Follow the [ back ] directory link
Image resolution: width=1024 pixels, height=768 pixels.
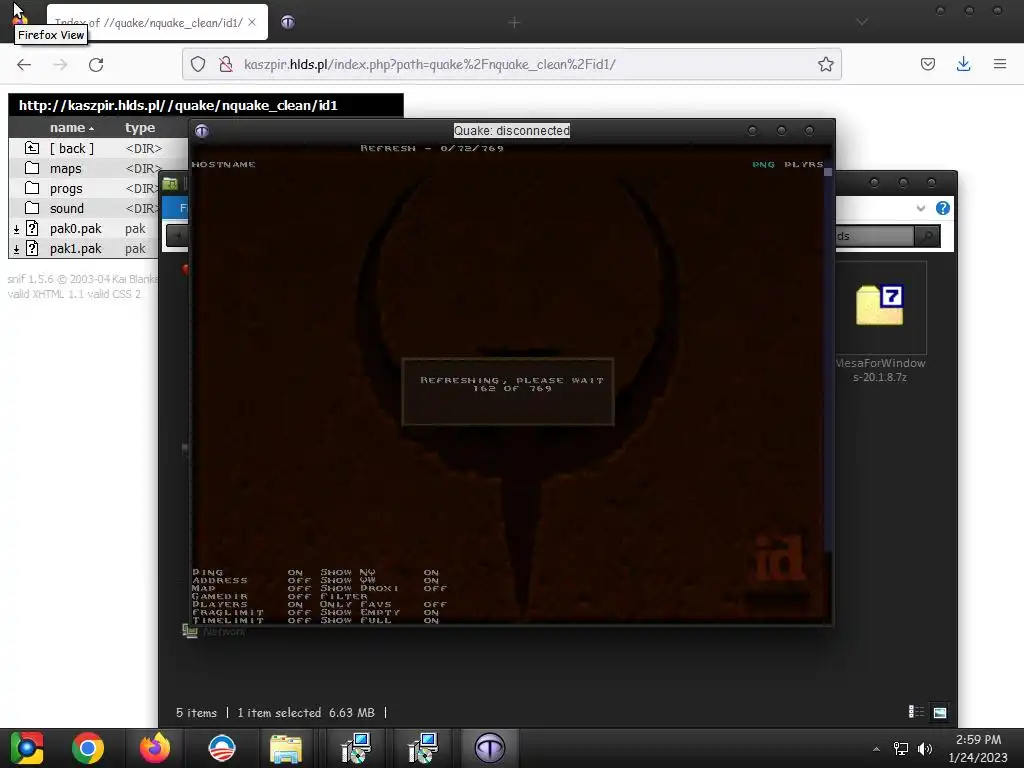(x=72, y=148)
